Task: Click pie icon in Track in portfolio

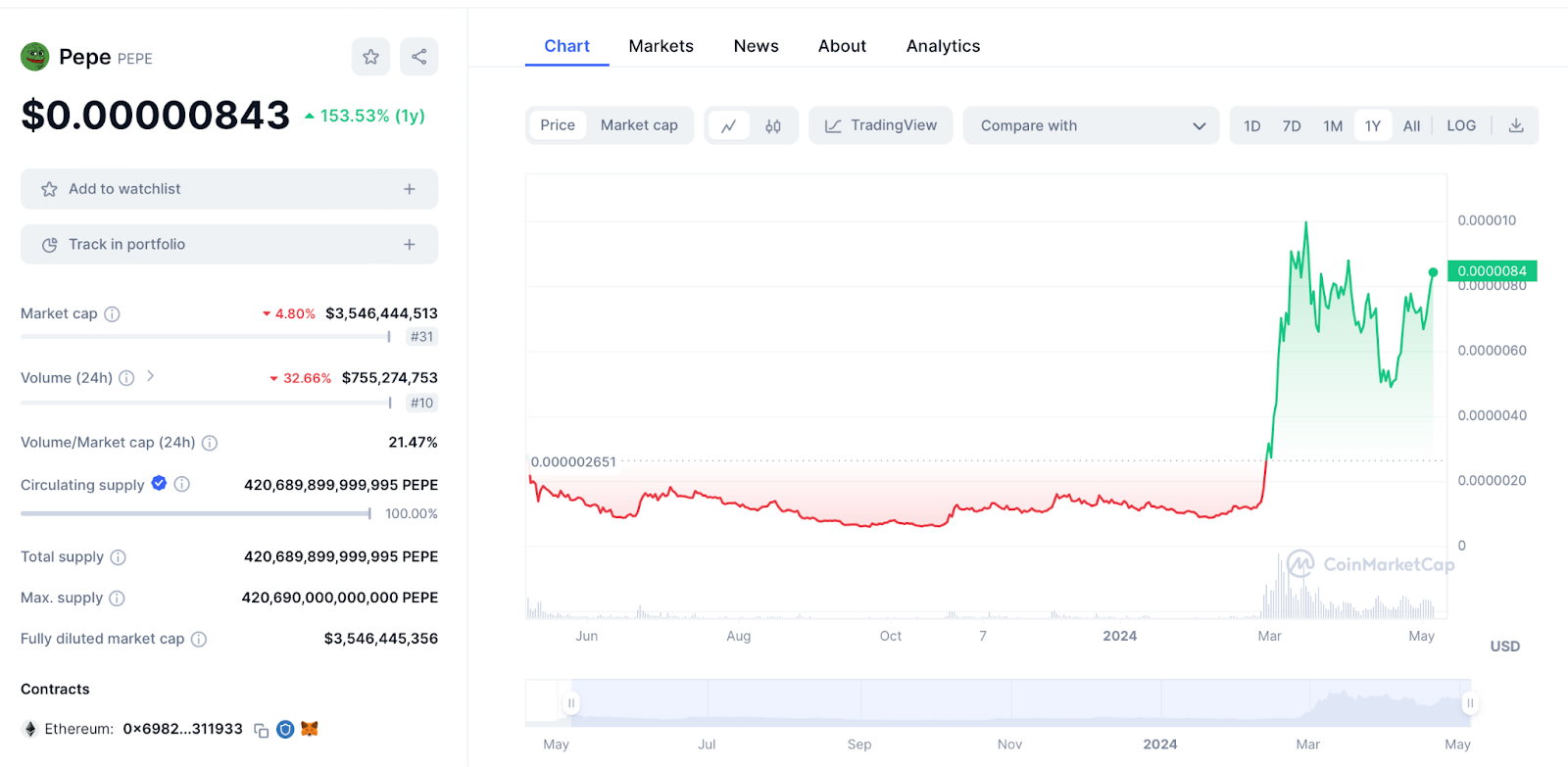Action: tap(49, 245)
